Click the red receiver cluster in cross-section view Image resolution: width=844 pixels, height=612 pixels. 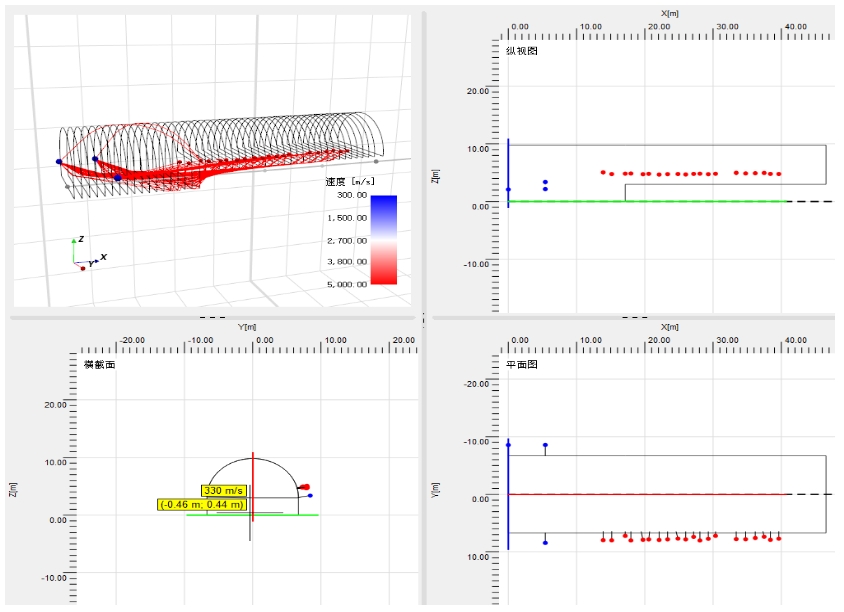(x=304, y=487)
